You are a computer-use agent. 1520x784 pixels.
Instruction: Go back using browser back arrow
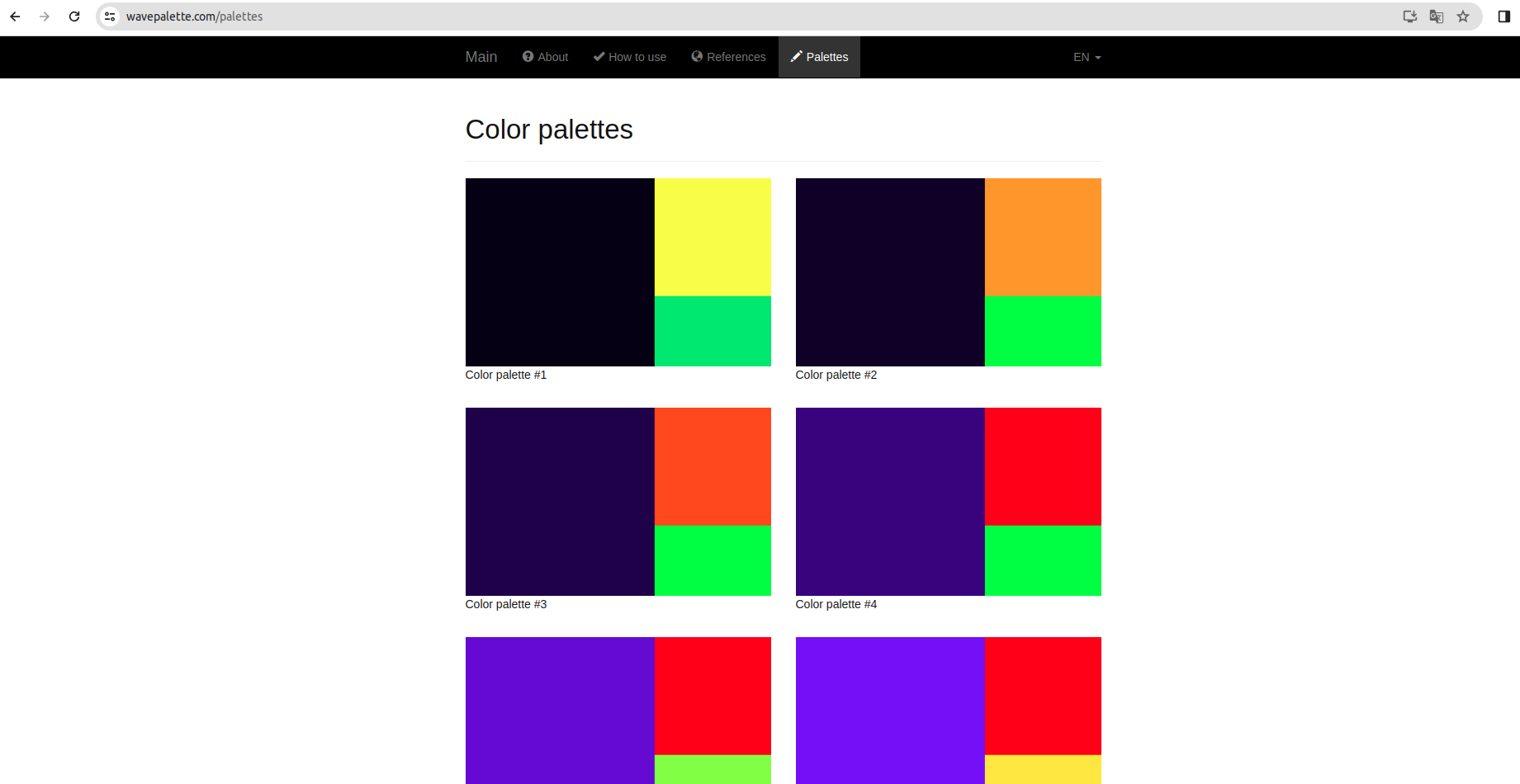(x=15, y=17)
